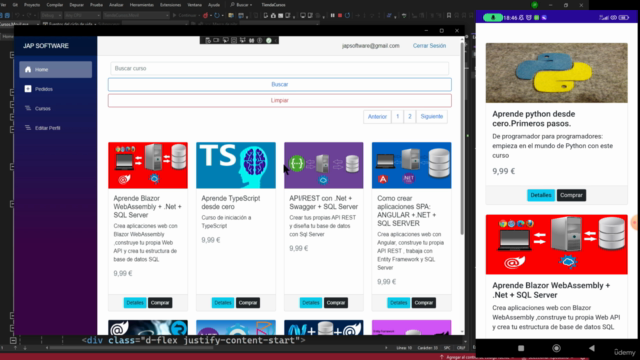640x360 pixels.
Task: Tap Detalles on the phone's Python course card
Action: 541,195
